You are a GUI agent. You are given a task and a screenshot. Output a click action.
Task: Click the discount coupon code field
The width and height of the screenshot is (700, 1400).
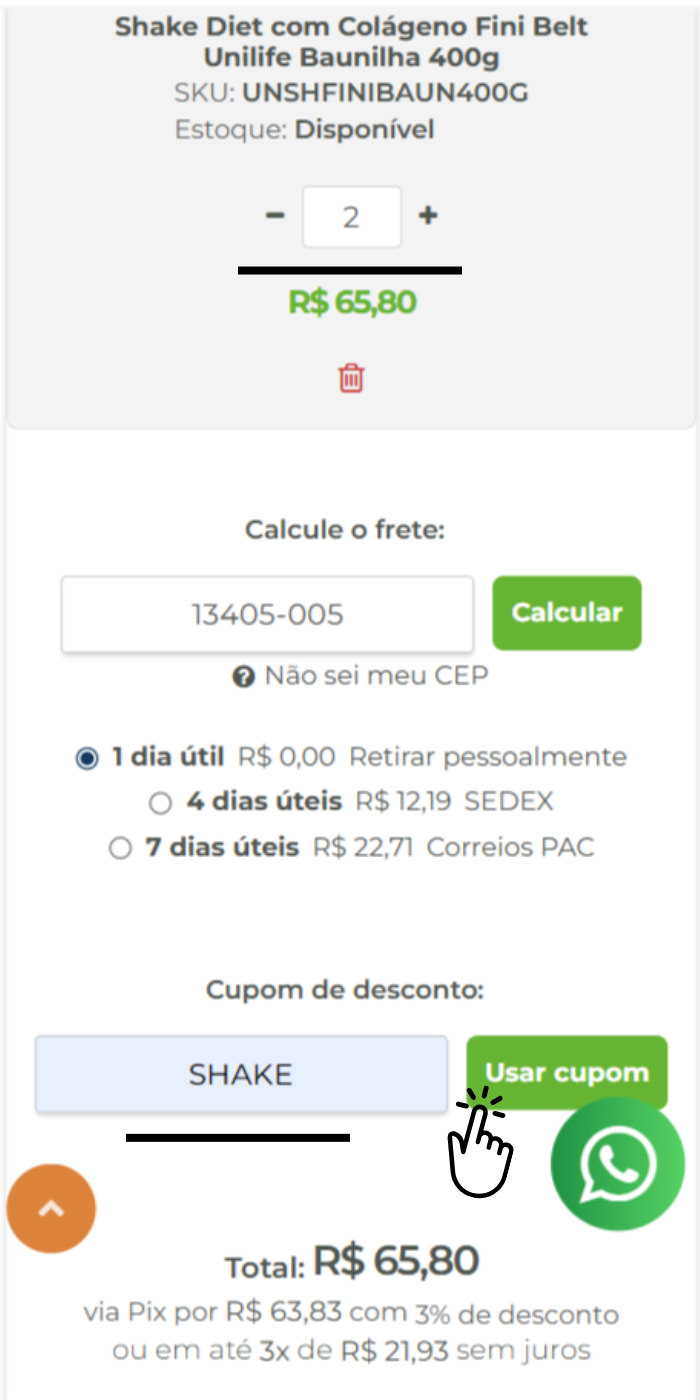241,1074
